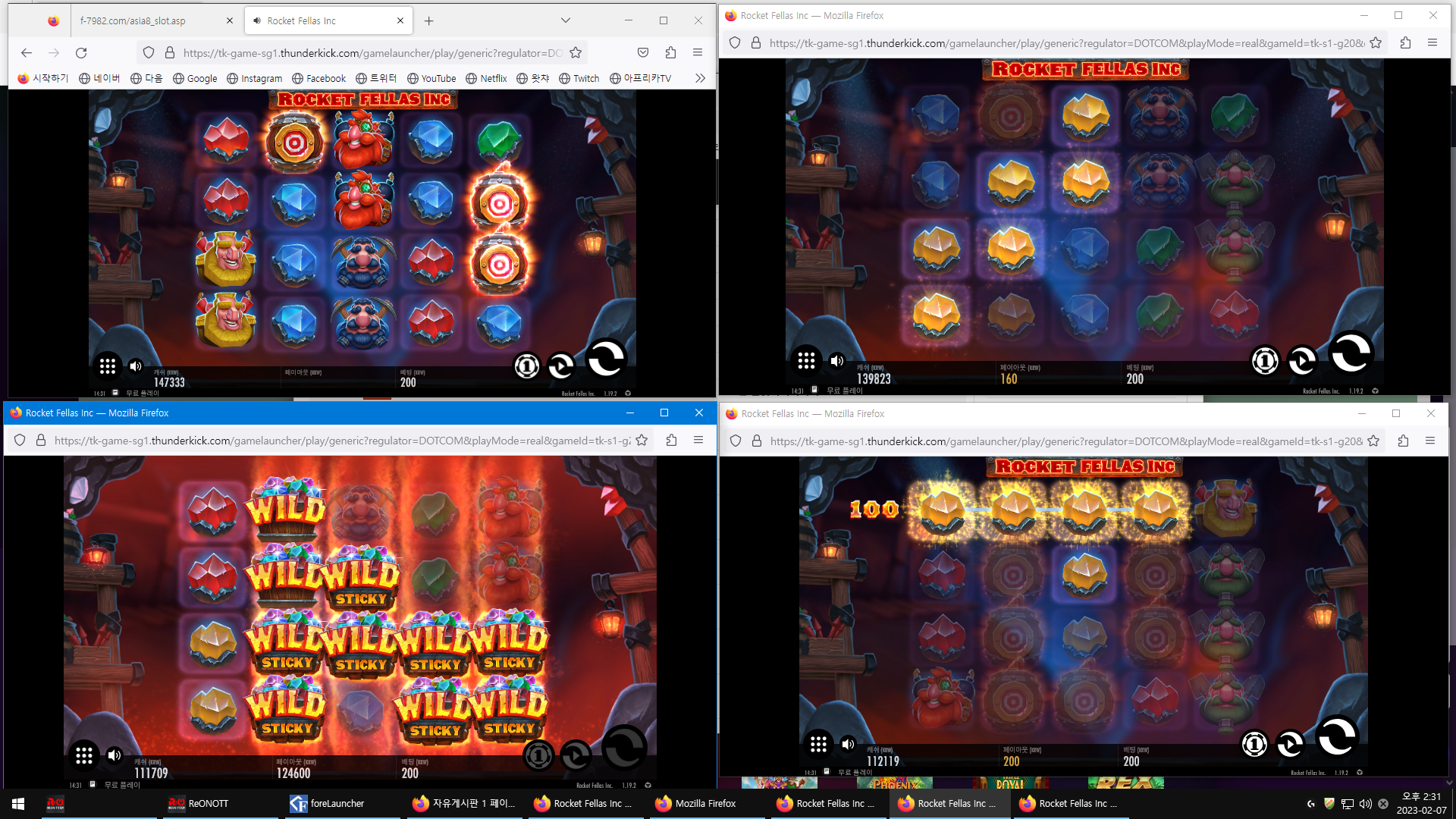The image size is (1456, 819).
Task: Go back in the top-left Firefox window
Action: [27, 52]
